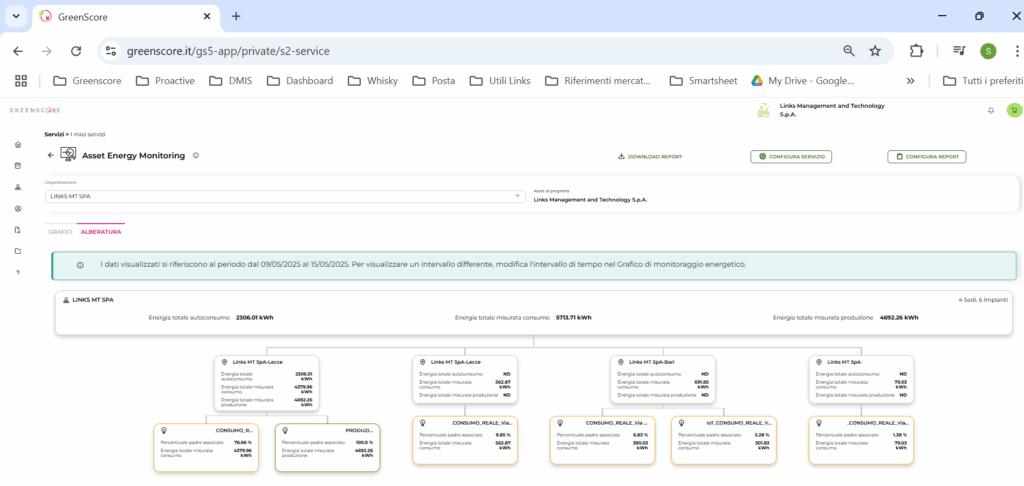Open Chrome's three-dot menu
Screen dimensions: 1024x486
1017,51
